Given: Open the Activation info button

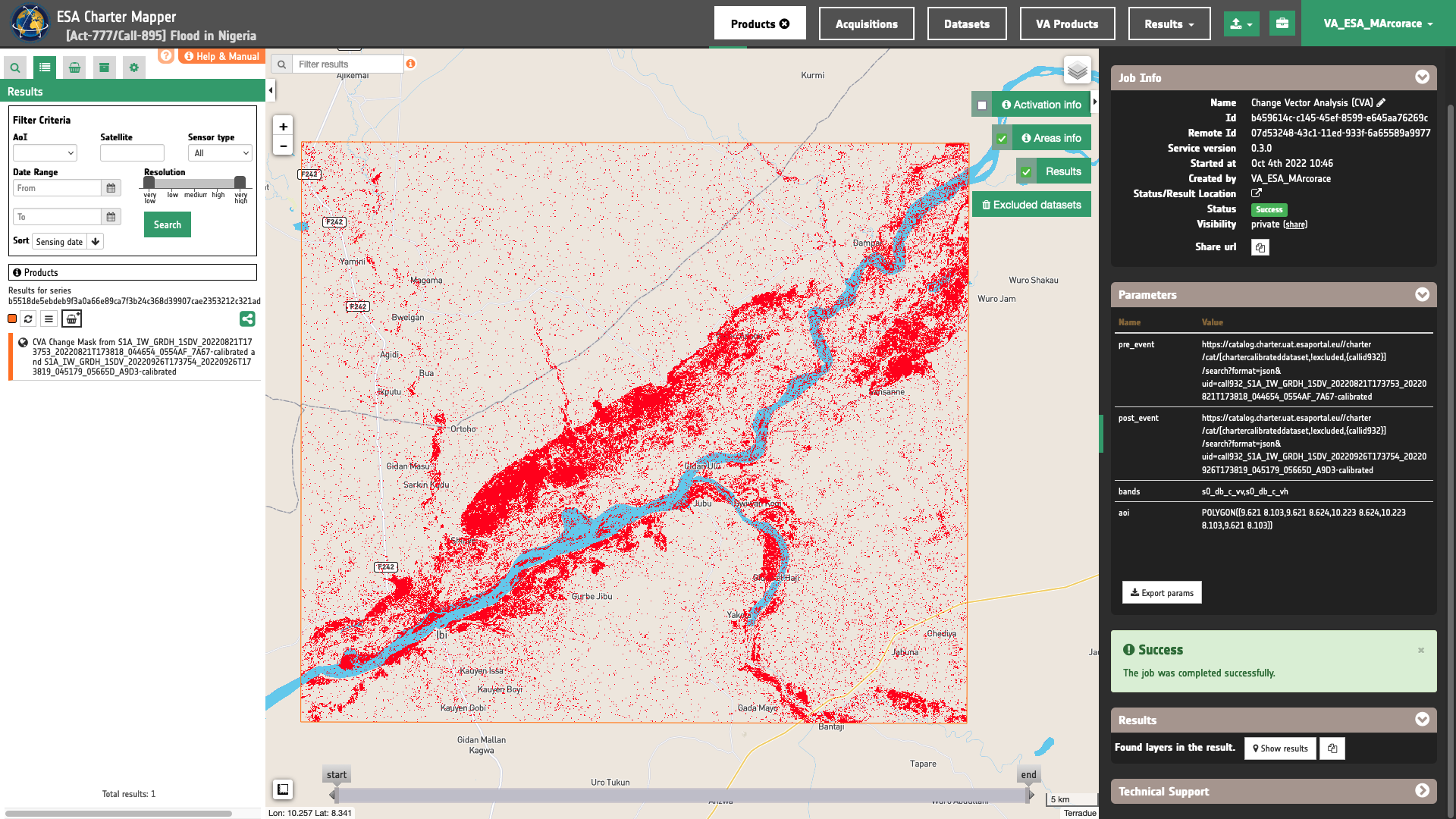Looking at the screenshot, I should [1041, 105].
